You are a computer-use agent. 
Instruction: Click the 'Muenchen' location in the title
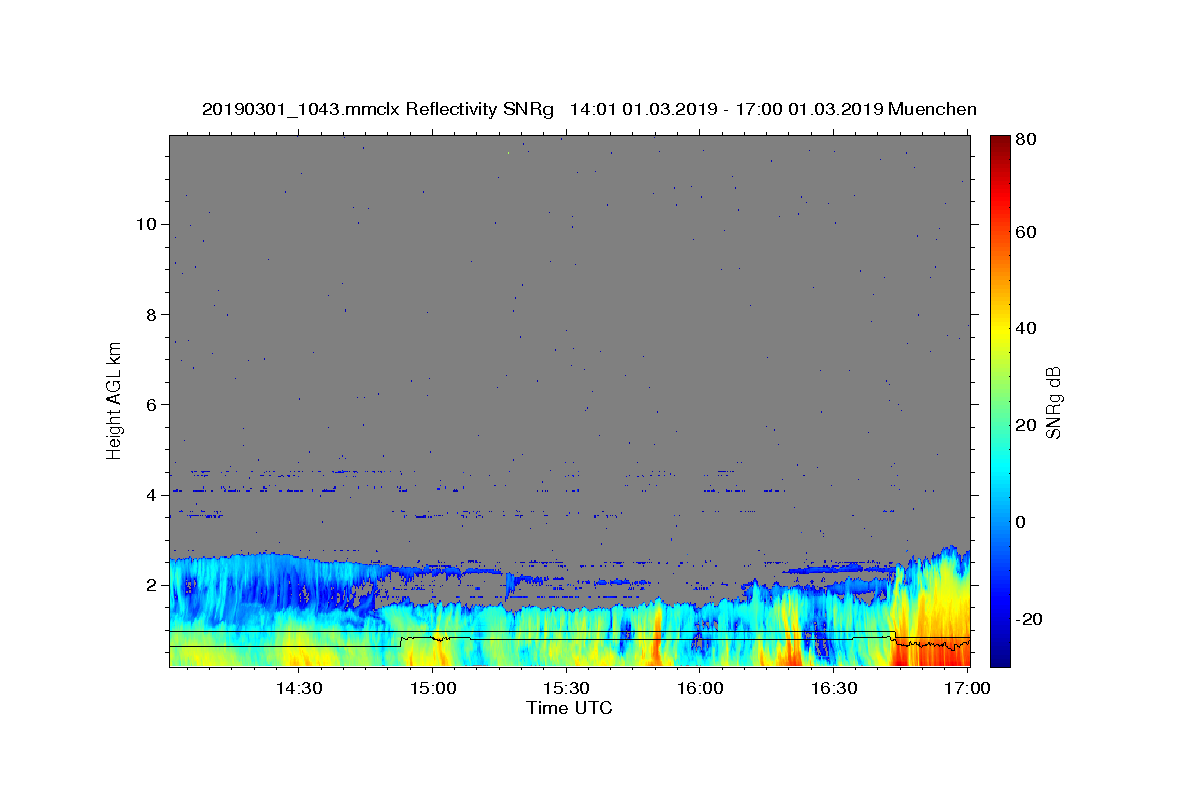point(932,109)
